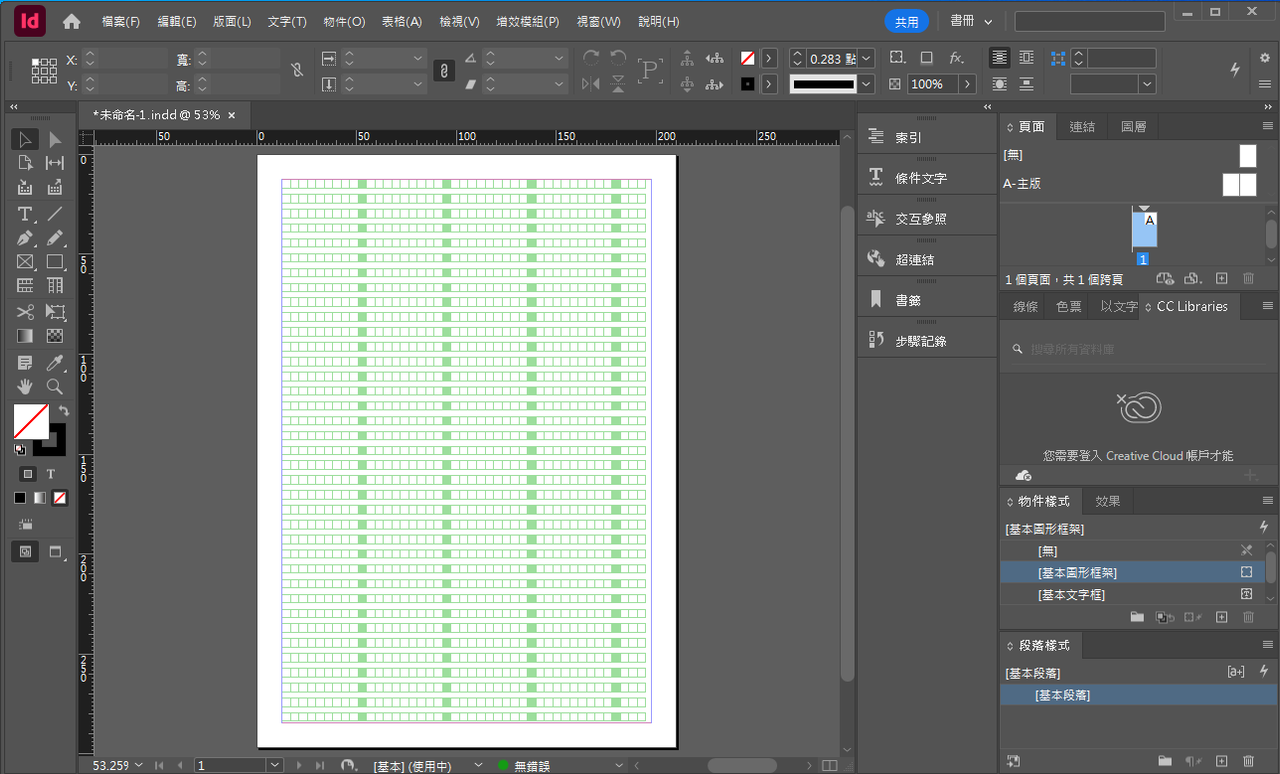Swap fill and stroke colors arrow
The width and height of the screenshot is (1280, 774).
64,411
